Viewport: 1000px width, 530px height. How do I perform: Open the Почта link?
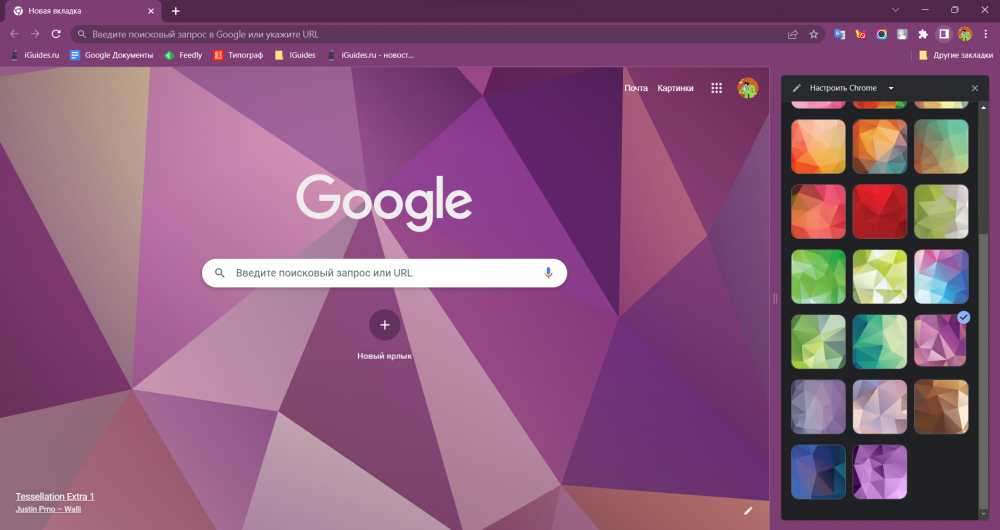coord(636,88)
